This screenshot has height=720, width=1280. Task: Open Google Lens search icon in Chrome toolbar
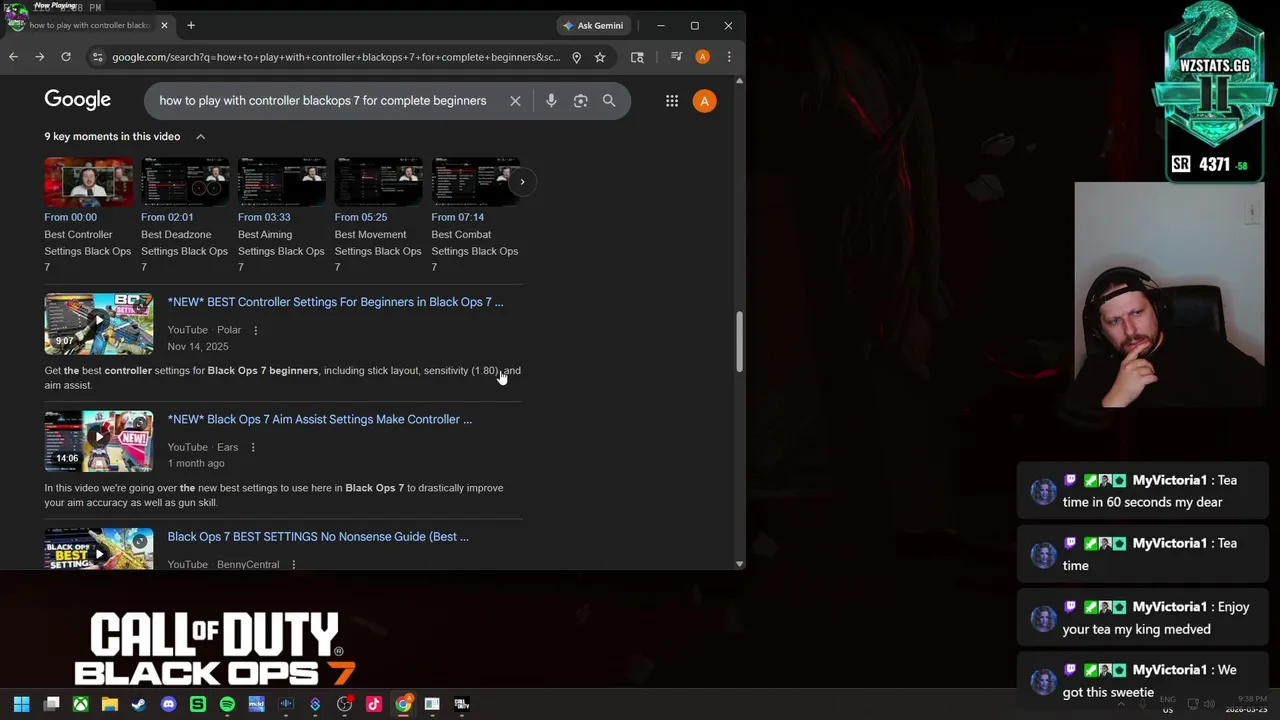tap(637, 57)
